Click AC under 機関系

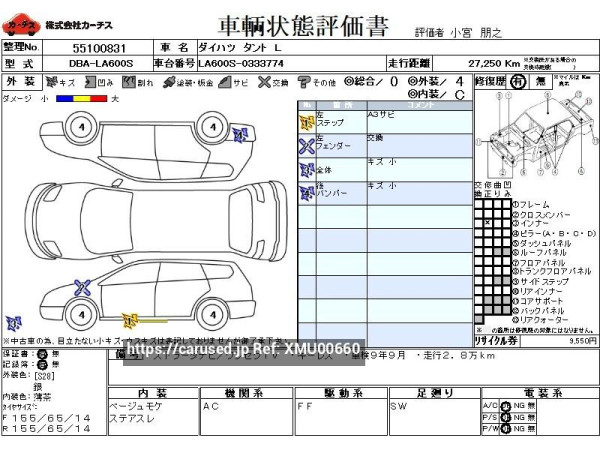(210, 406)
